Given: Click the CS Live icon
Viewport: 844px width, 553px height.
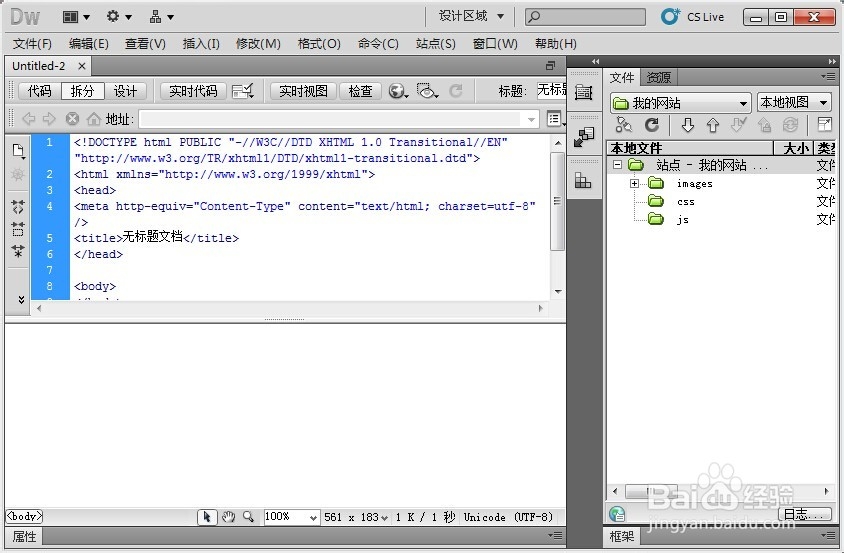Looking at the screenshot, I should (670, 16).
